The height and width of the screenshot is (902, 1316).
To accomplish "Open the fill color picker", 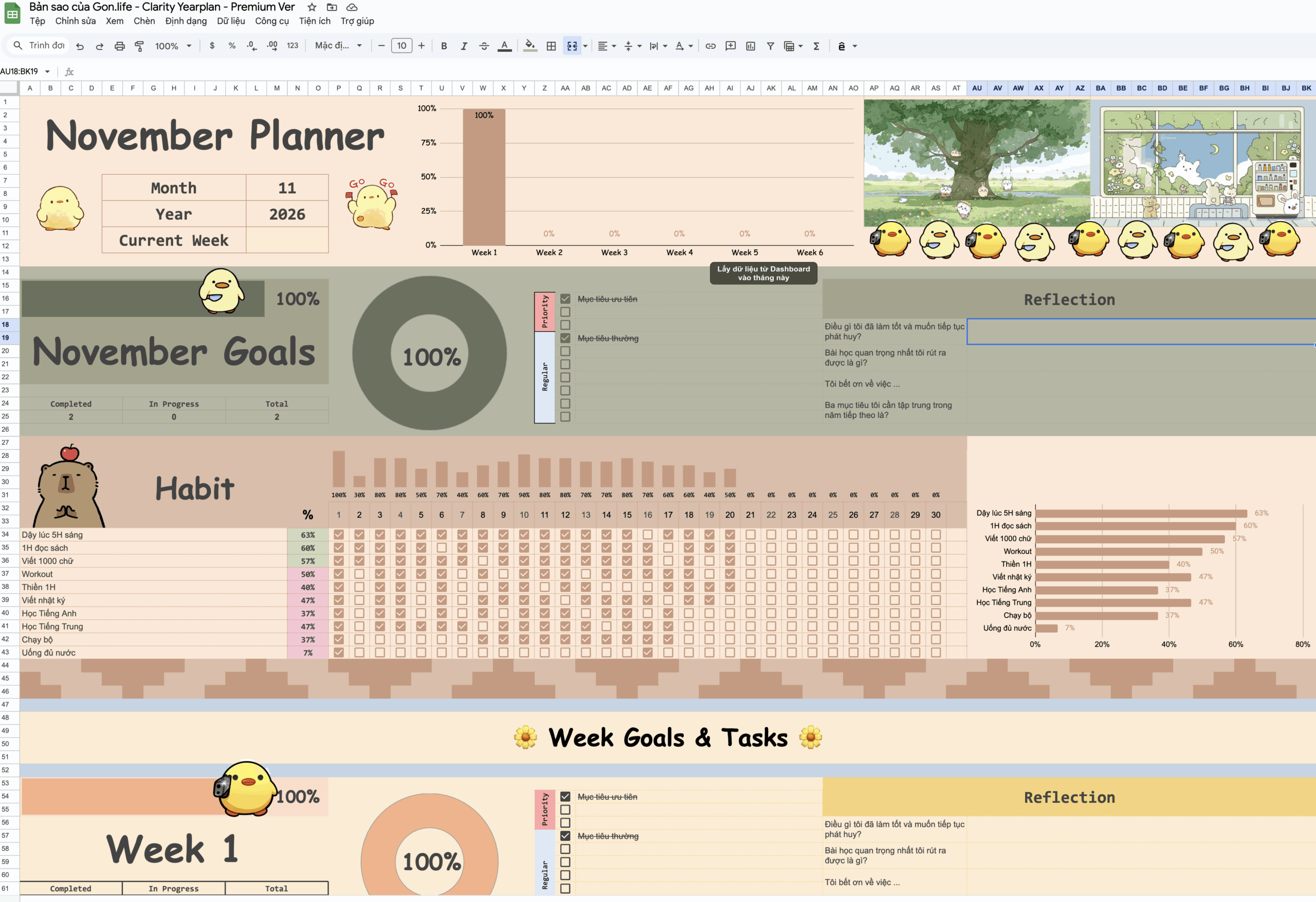I will 529,46.
